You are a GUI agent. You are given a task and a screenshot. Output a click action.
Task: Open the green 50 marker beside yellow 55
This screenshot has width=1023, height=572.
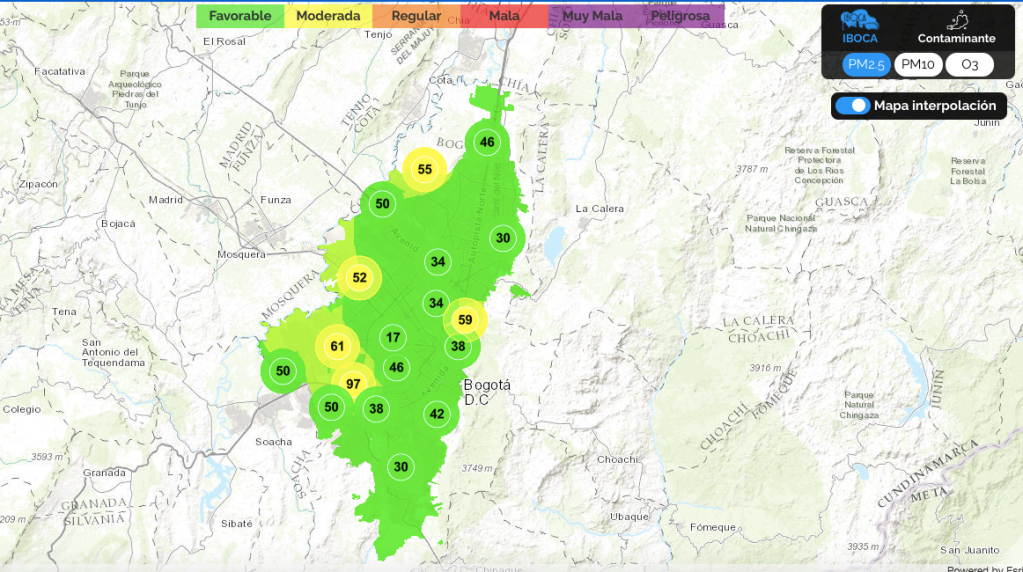[x=382, y=203]
